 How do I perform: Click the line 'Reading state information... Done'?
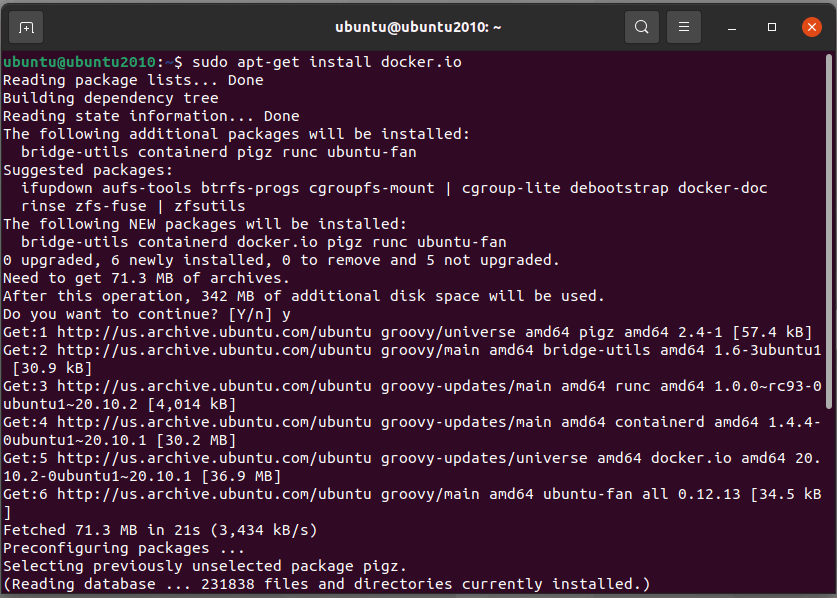pyautogui.click(x=151, y=116)
